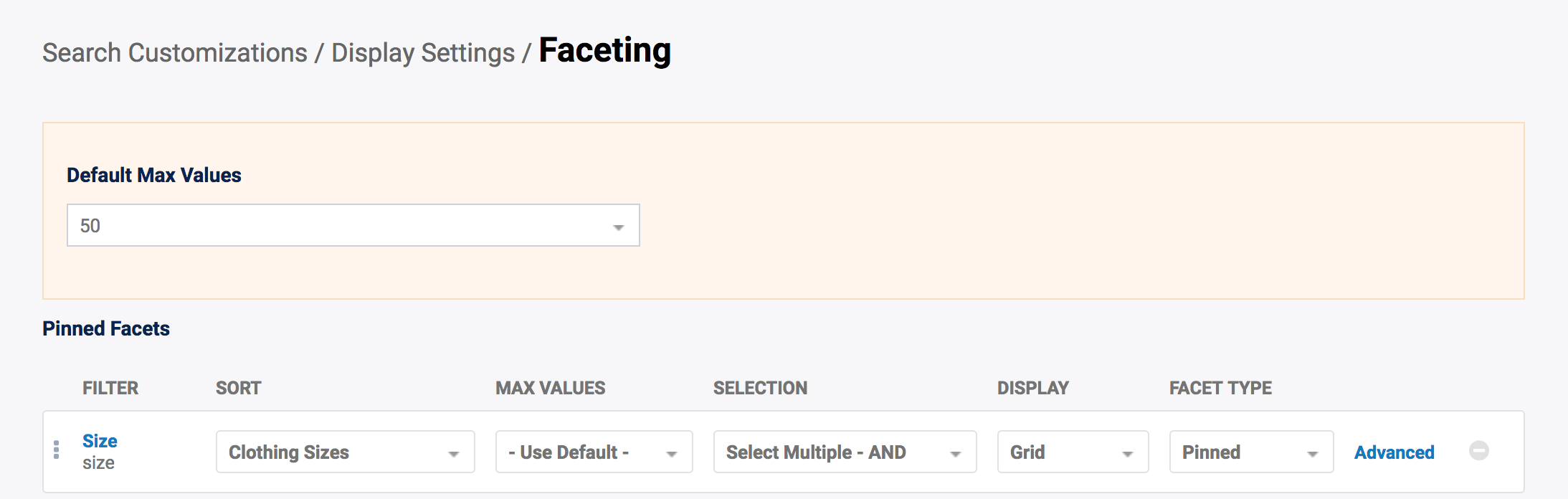Screen dimensions: 1568x499
Task: Grab the drag handle for Size row
Action: [x=57, y=450]
